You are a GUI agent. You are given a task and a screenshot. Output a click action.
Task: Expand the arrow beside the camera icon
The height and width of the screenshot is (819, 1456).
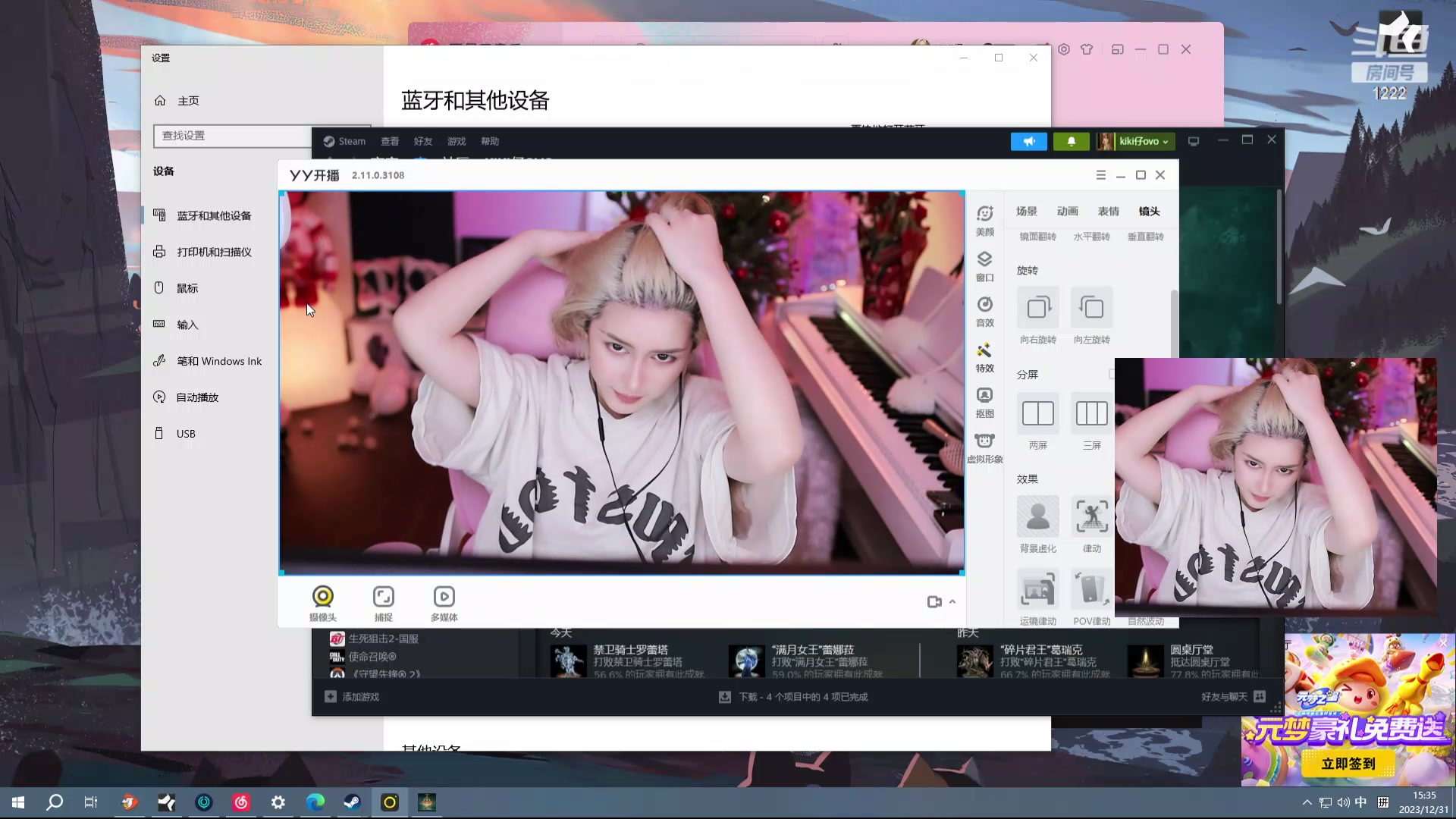[x=952, y=601]
